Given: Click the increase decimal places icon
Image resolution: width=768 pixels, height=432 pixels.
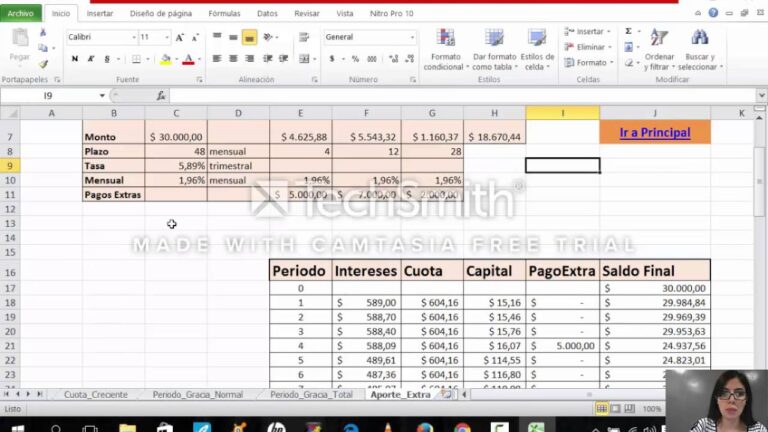Looking at the screenshot, I should 393,59.
